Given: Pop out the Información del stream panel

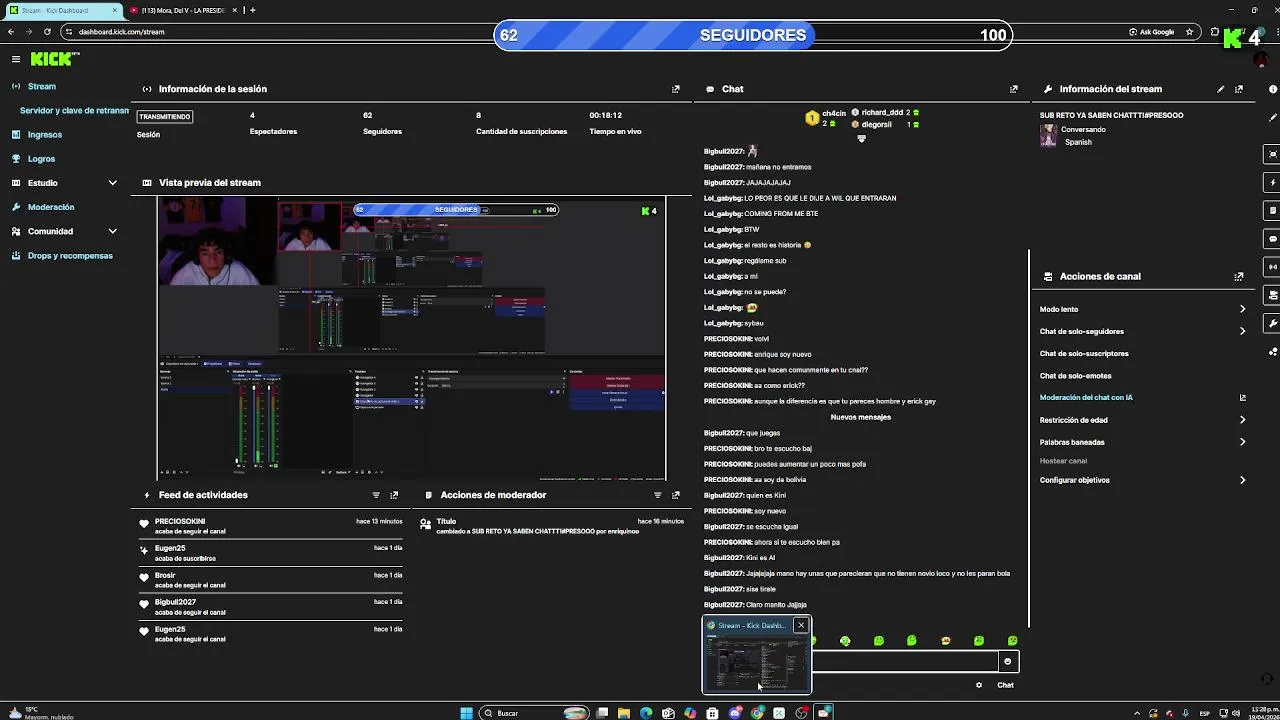Looking at the screenshot, I should (1239, 89).
